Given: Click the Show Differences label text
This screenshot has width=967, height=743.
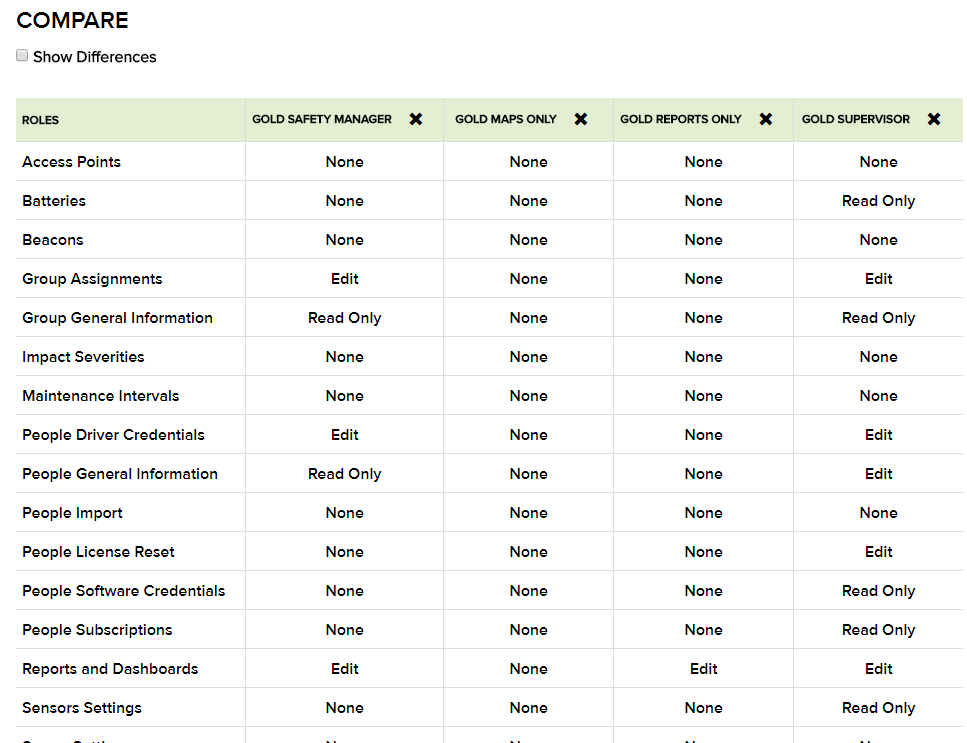Looking at the screenshot, I should coord(95,57).
